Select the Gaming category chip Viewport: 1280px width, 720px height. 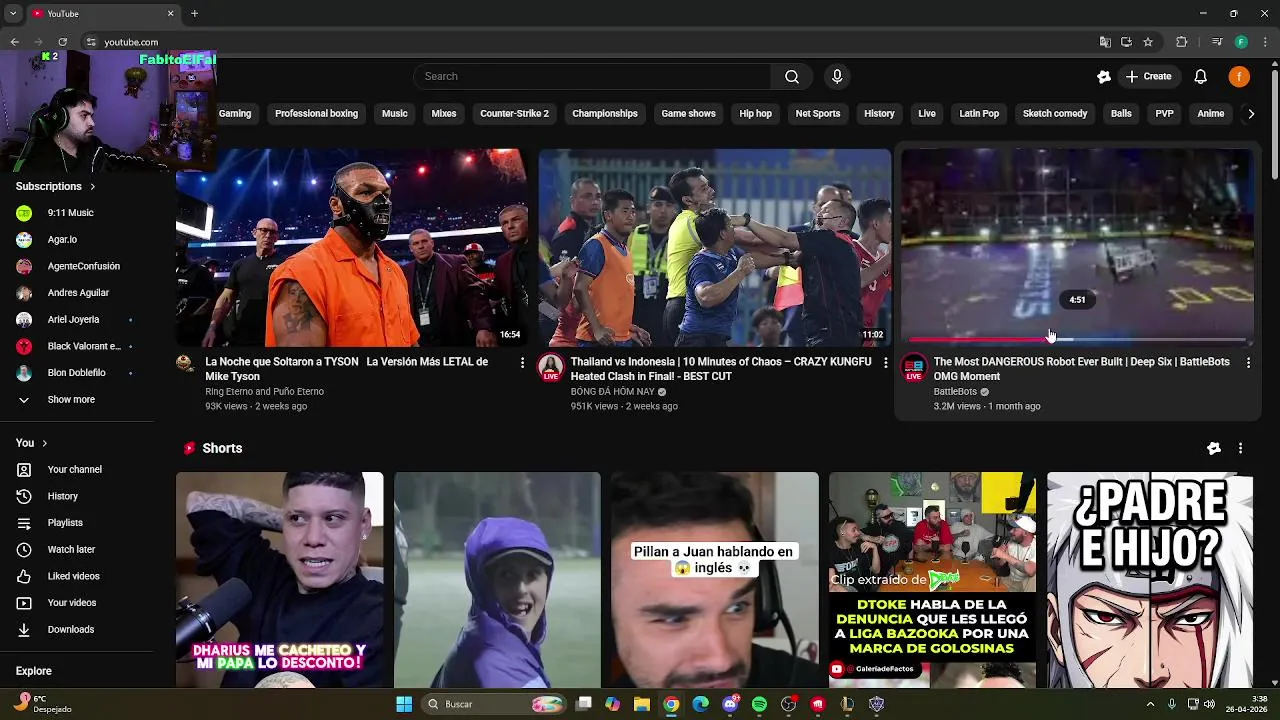pyautogui.click(x=235, y=114)
